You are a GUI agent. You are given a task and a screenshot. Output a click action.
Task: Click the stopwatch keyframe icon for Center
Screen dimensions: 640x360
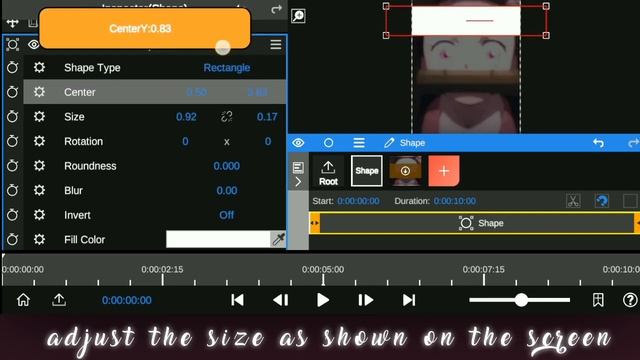tap(12, 92)
